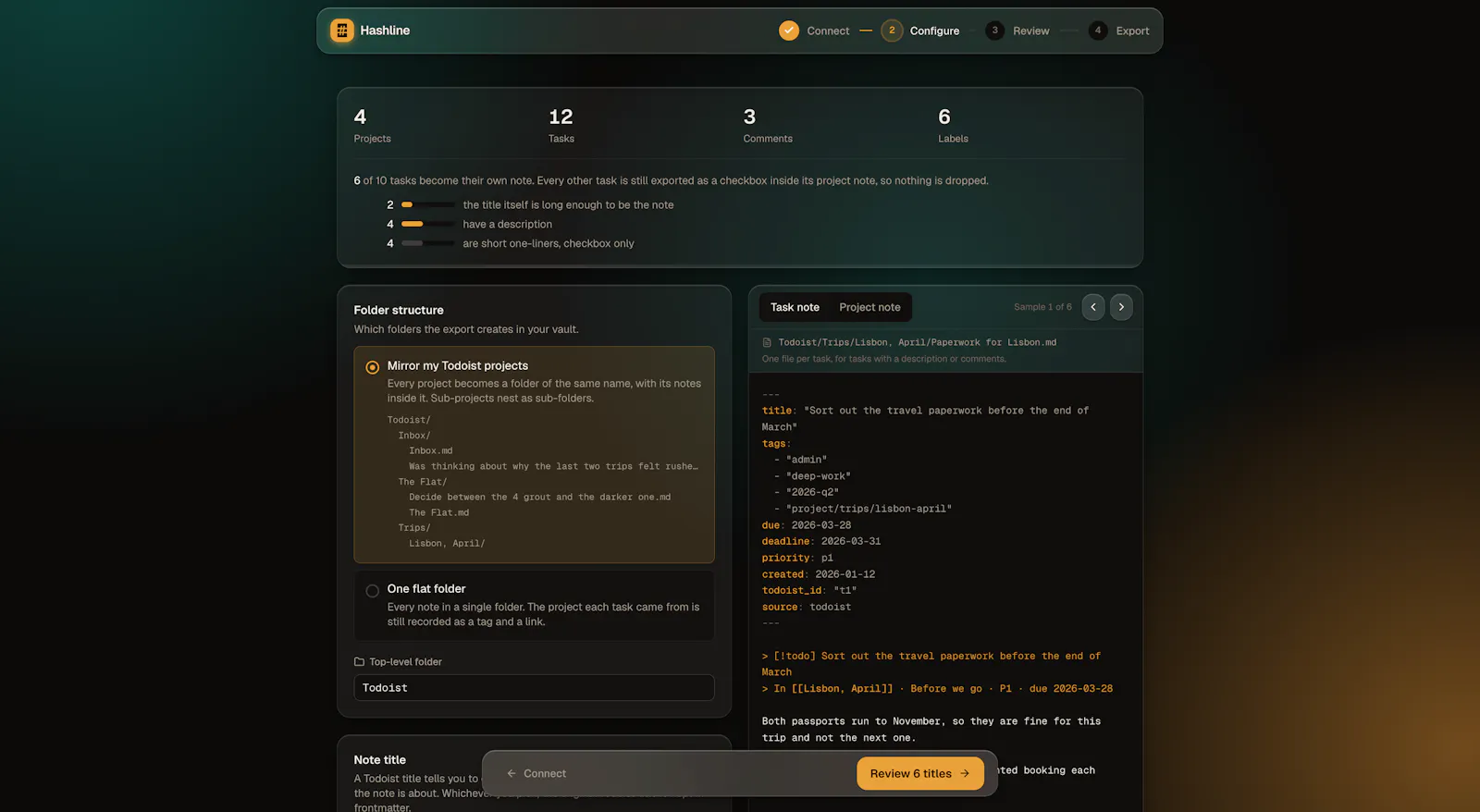Click the 'have a description' progress bar
The width and height of the screenshot is (1480, 812).
pyautogui.click(x=427, y=225)
